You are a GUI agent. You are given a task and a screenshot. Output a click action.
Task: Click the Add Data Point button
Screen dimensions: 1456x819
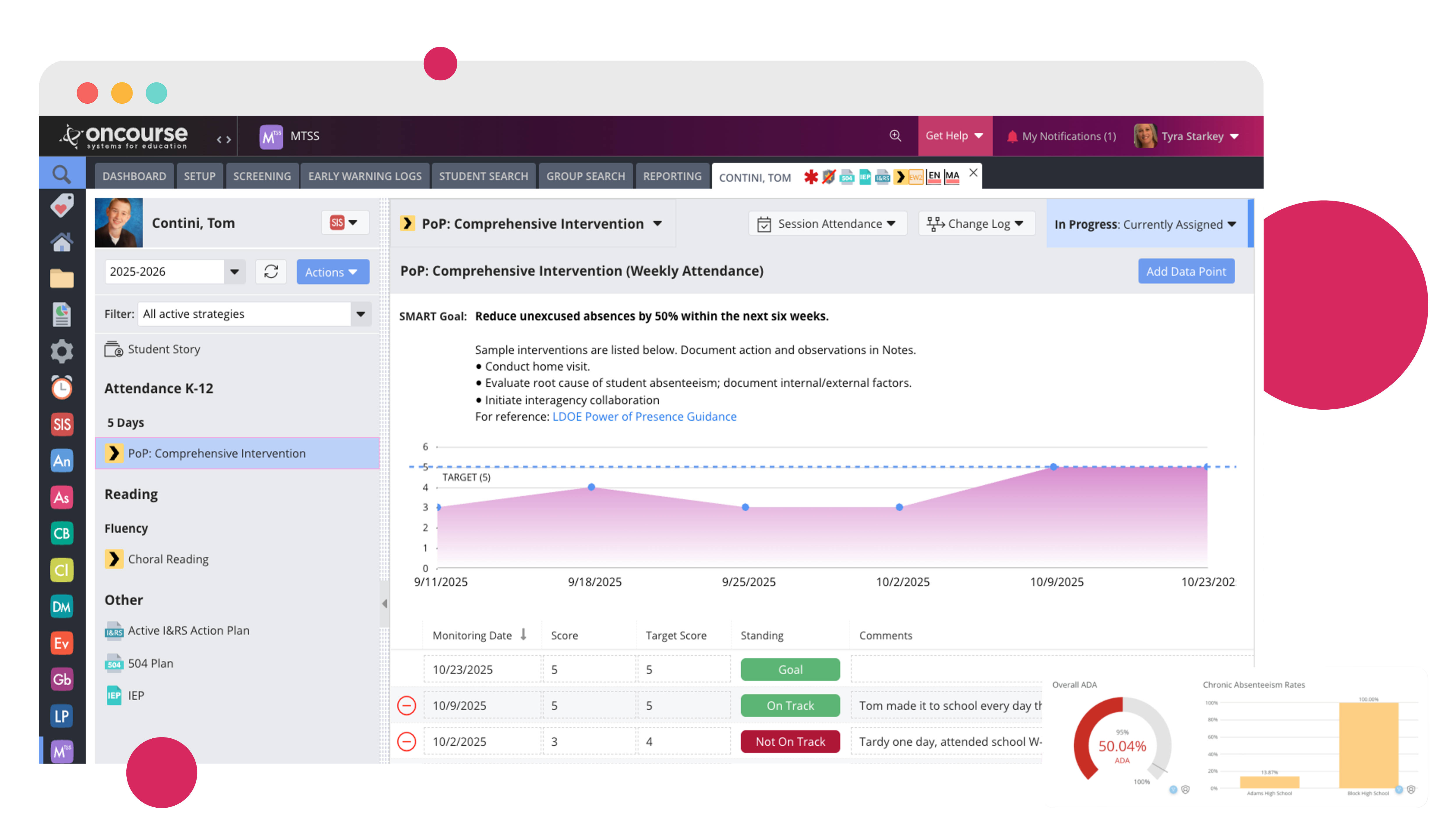point(1185,271)
